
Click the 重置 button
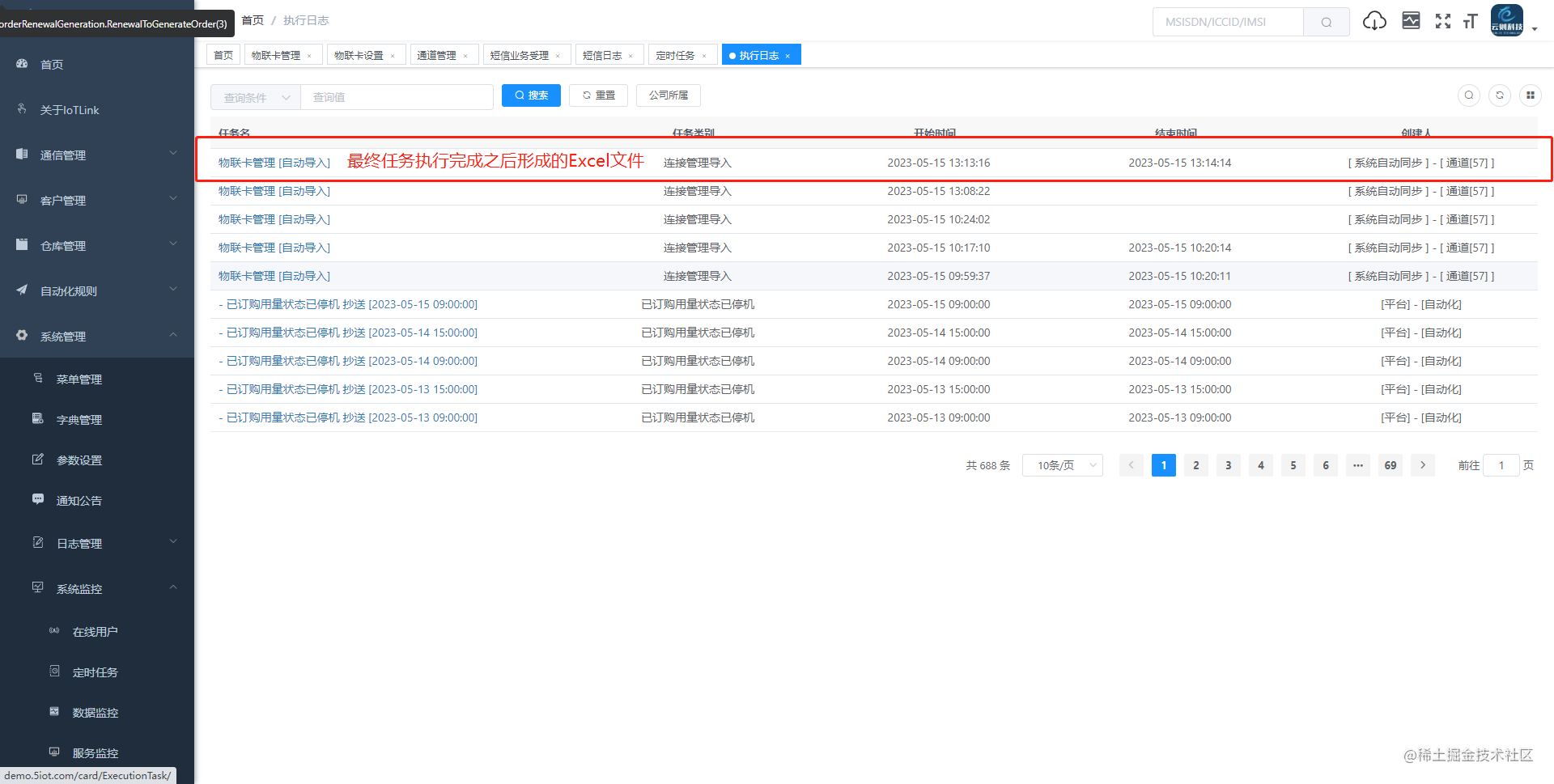pyautogui.click(x=598, y=95)
